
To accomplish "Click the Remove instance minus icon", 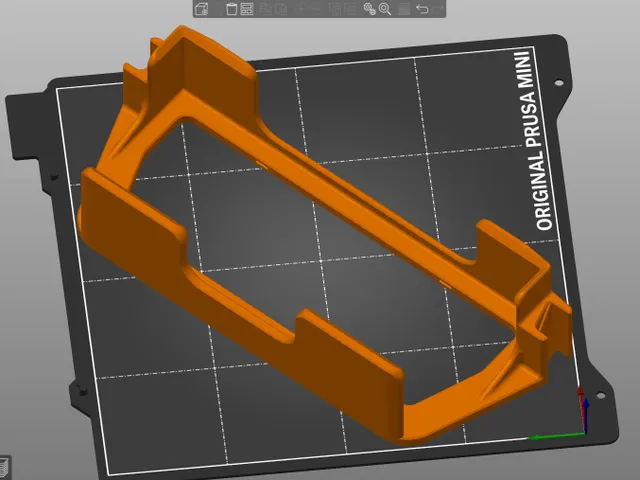I will click(315, 9).
